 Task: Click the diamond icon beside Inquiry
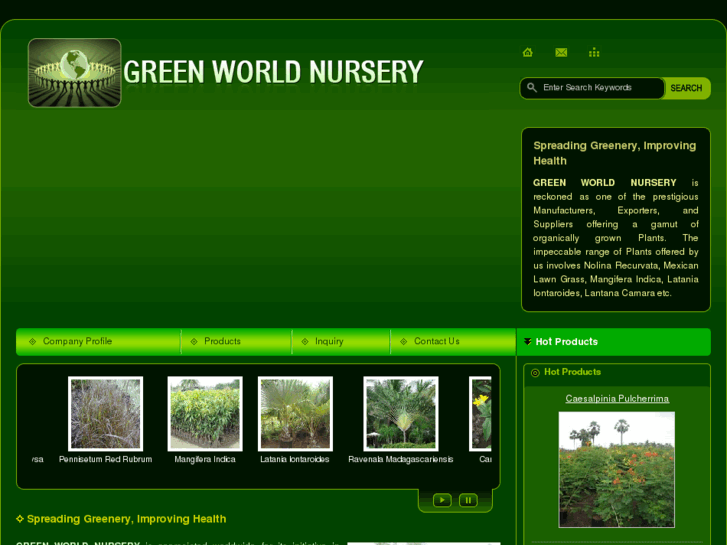click(305, 341)
